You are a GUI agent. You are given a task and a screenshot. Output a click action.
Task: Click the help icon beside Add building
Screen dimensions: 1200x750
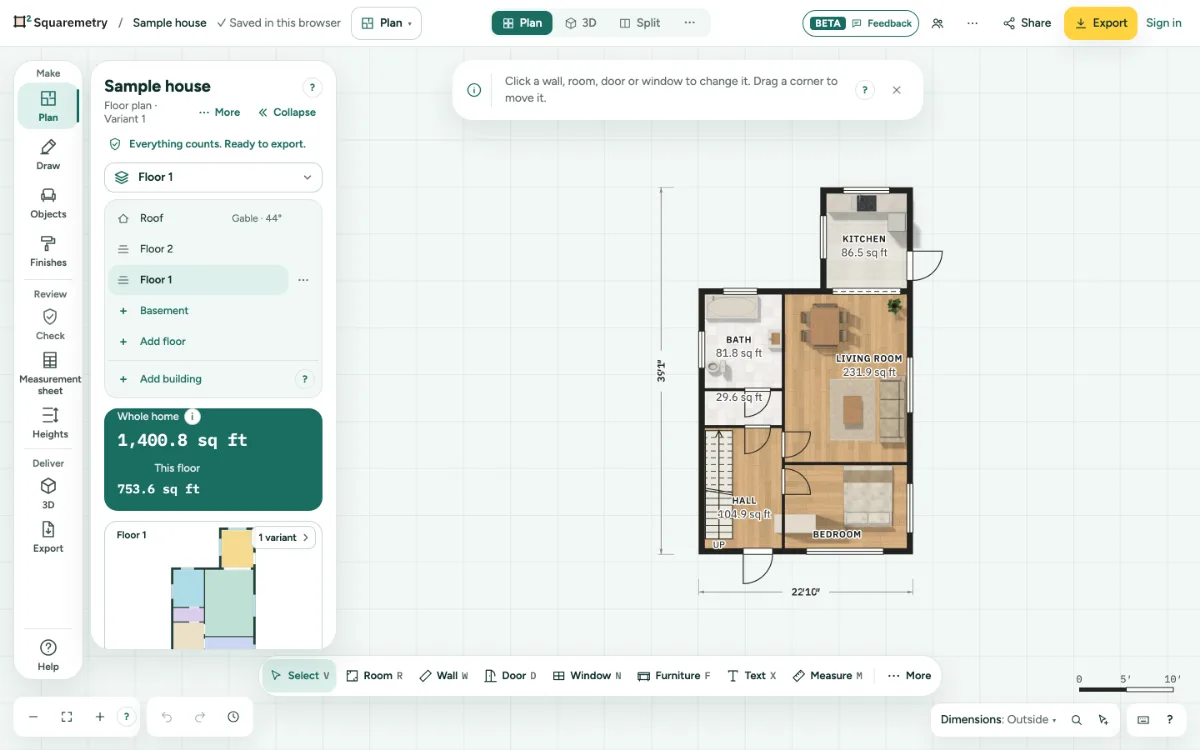coord(306,379)
